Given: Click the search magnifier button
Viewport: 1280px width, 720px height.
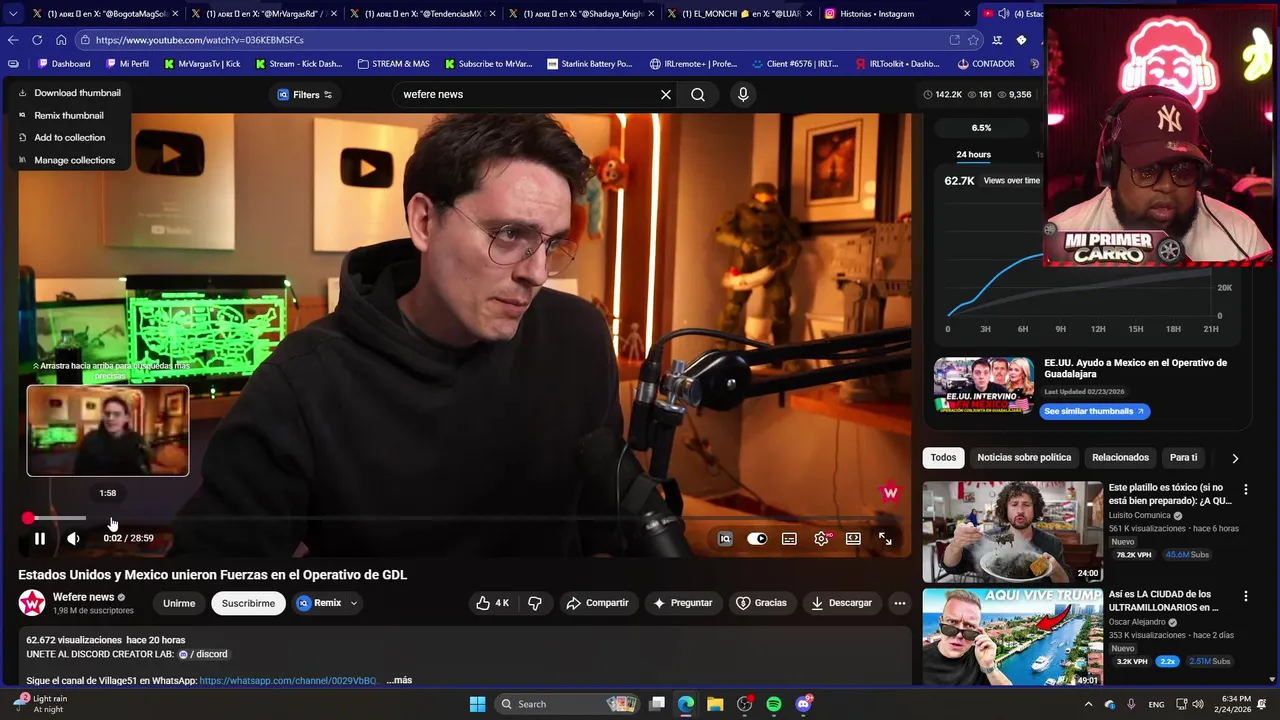Looking at the screenshot, I should 698,94.
